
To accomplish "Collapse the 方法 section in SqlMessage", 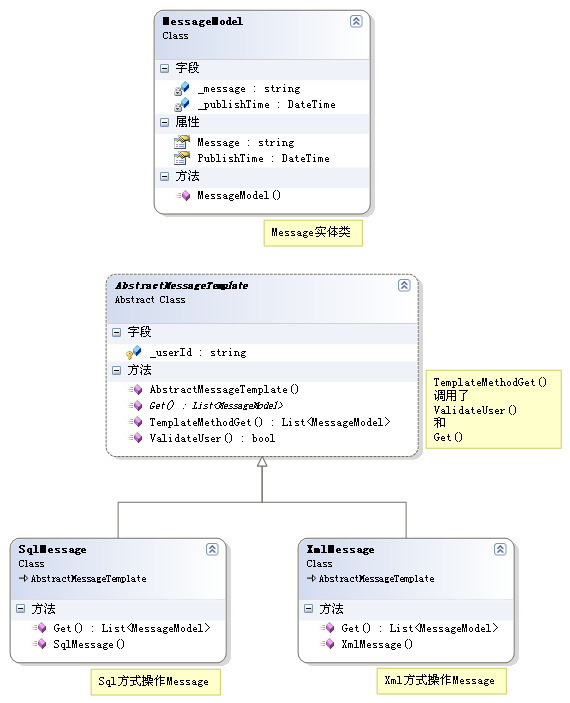I will 21,609.
